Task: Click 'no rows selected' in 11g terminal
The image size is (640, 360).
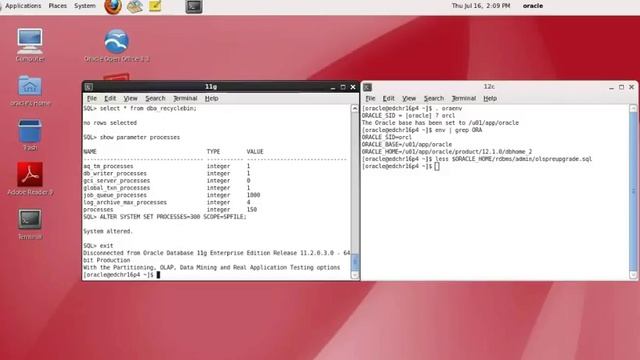Action: [x=110, y=123]
